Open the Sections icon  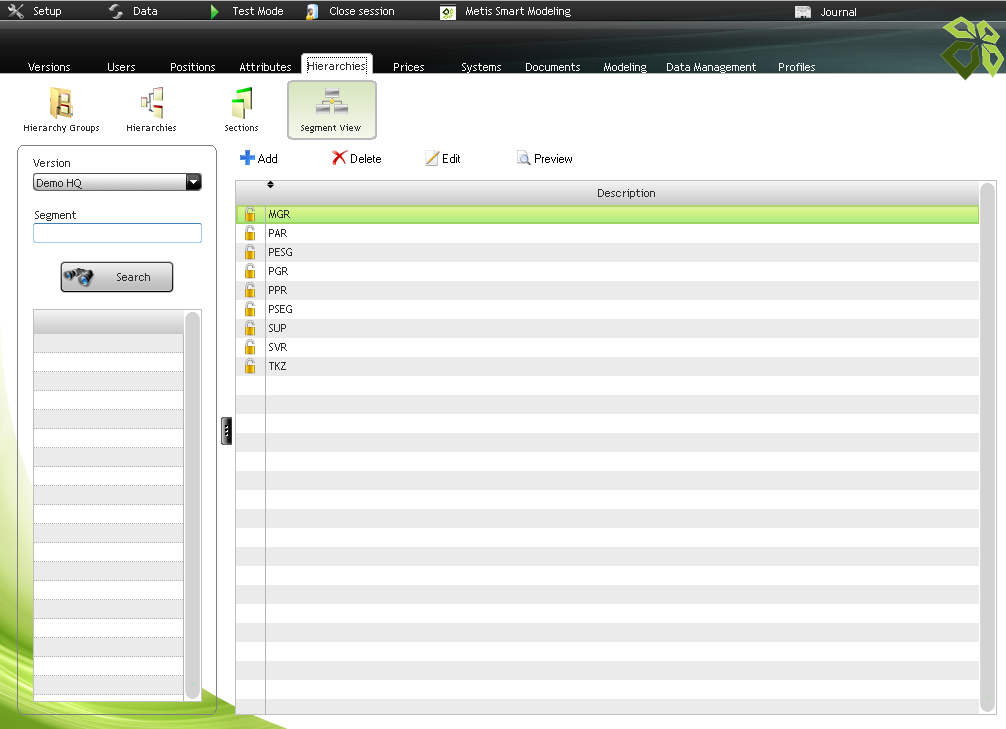242,103
